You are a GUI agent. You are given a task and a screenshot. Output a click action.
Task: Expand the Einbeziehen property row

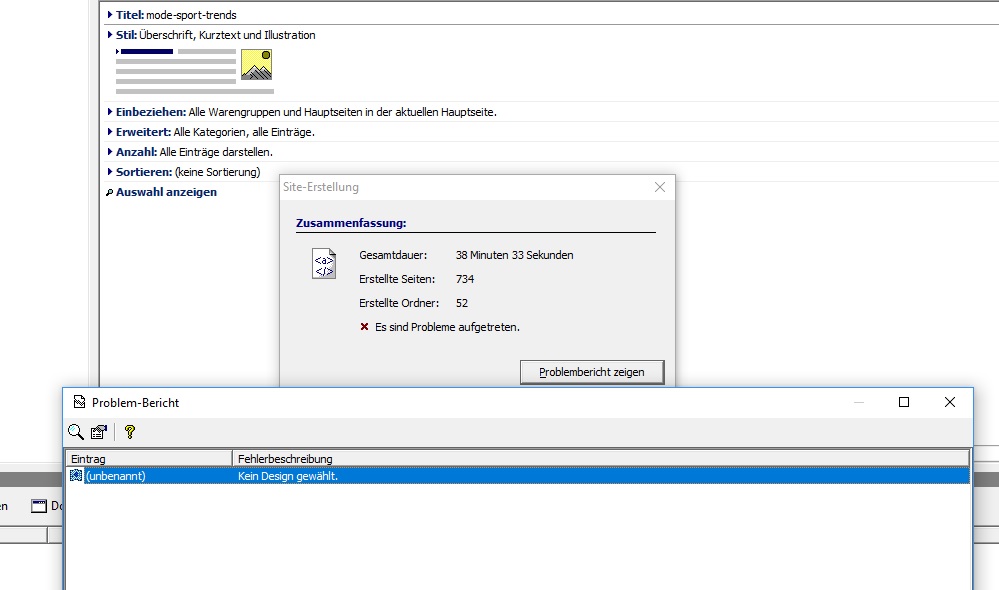click(110, 112)
